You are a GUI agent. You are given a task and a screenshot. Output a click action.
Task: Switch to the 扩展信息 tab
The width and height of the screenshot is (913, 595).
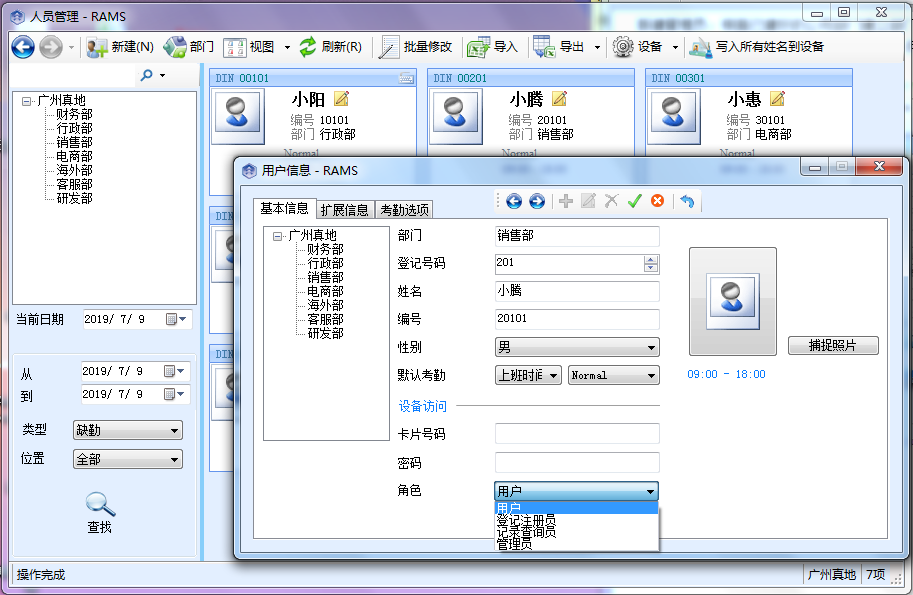(x=344, y=210)
